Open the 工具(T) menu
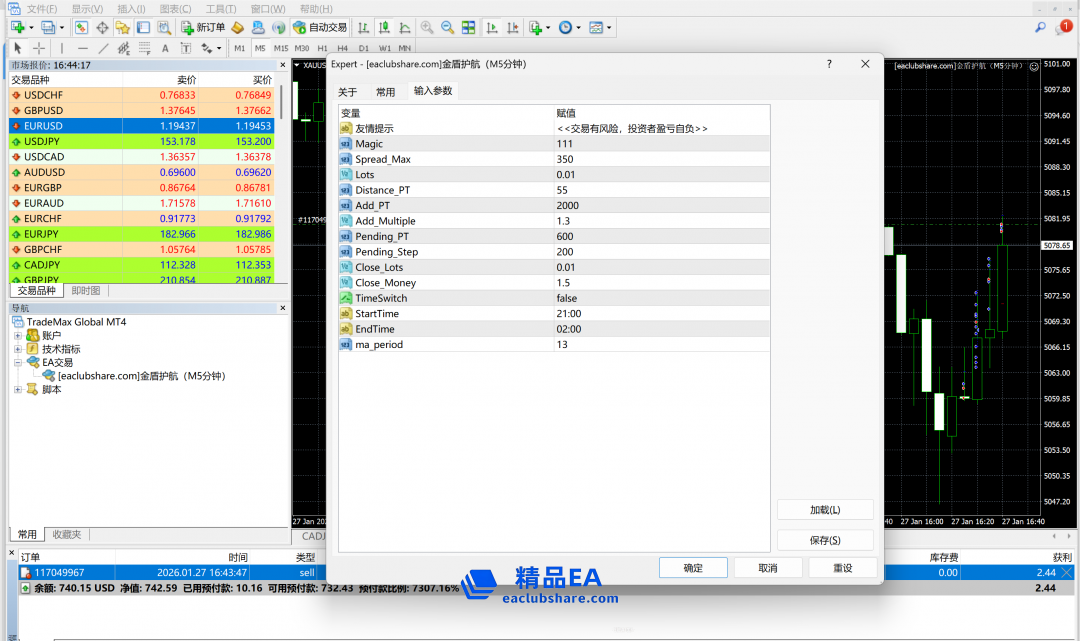This screenshot has height=641, width=1080. pyautogui.click(x=221, y=9)
